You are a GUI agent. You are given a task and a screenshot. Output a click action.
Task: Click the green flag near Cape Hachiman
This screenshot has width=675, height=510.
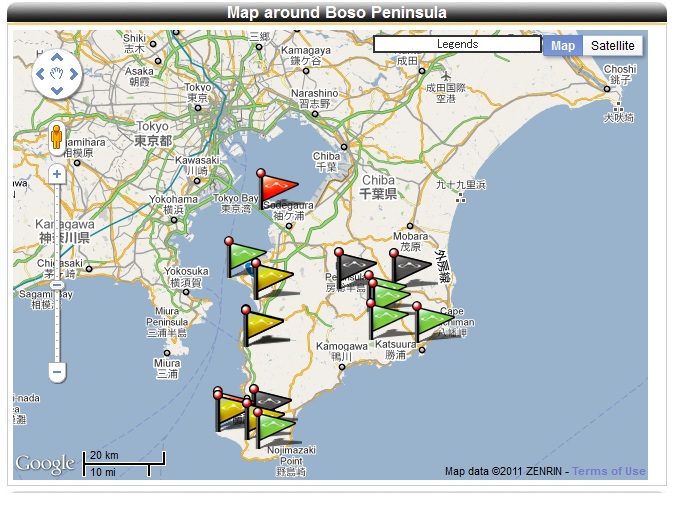(x=434, y=321)
